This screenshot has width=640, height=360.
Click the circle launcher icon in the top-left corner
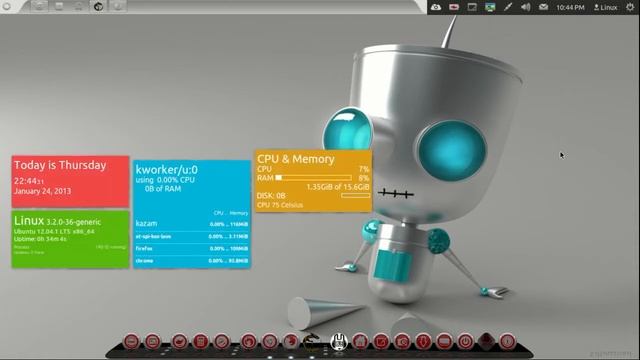pyautogui.click(x=7, y=7)
